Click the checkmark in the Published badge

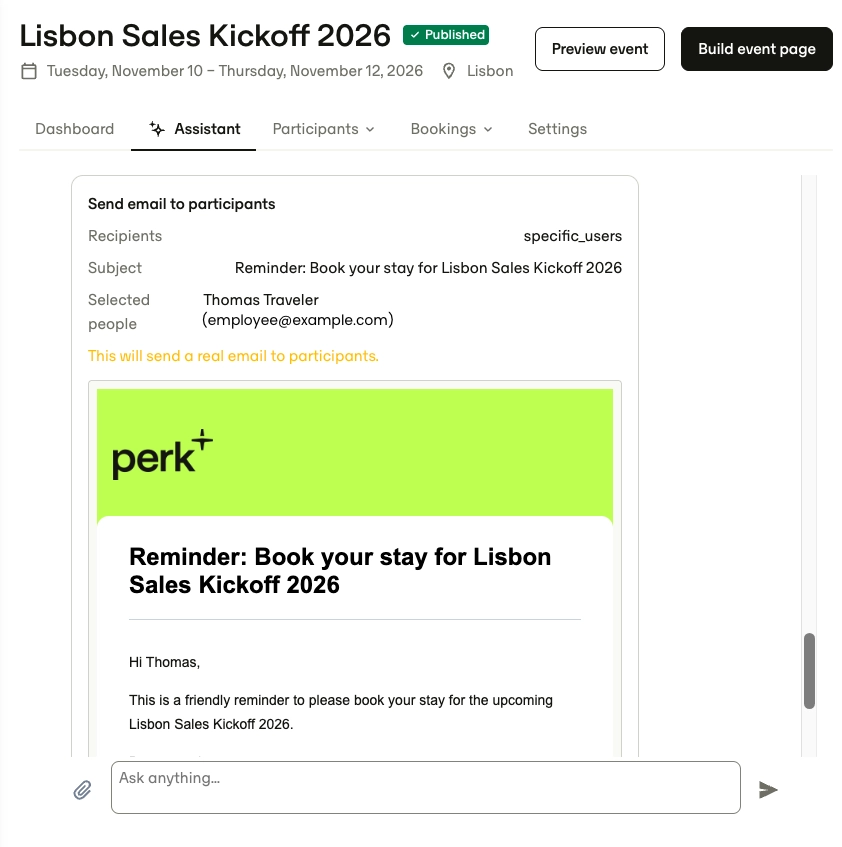coord(415,35)
